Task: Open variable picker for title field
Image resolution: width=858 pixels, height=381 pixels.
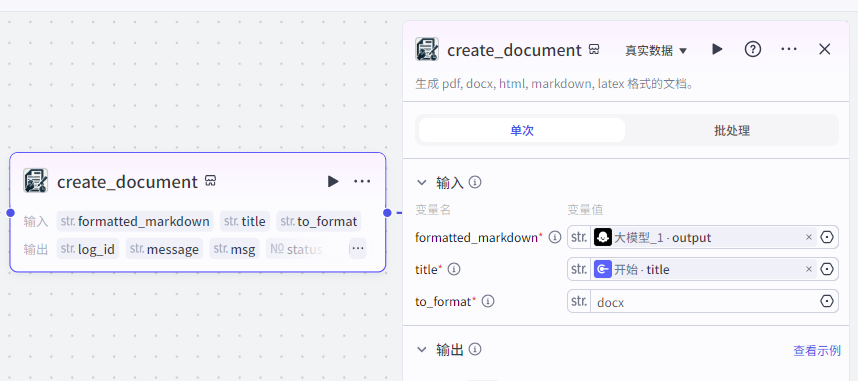Action: 827,269
